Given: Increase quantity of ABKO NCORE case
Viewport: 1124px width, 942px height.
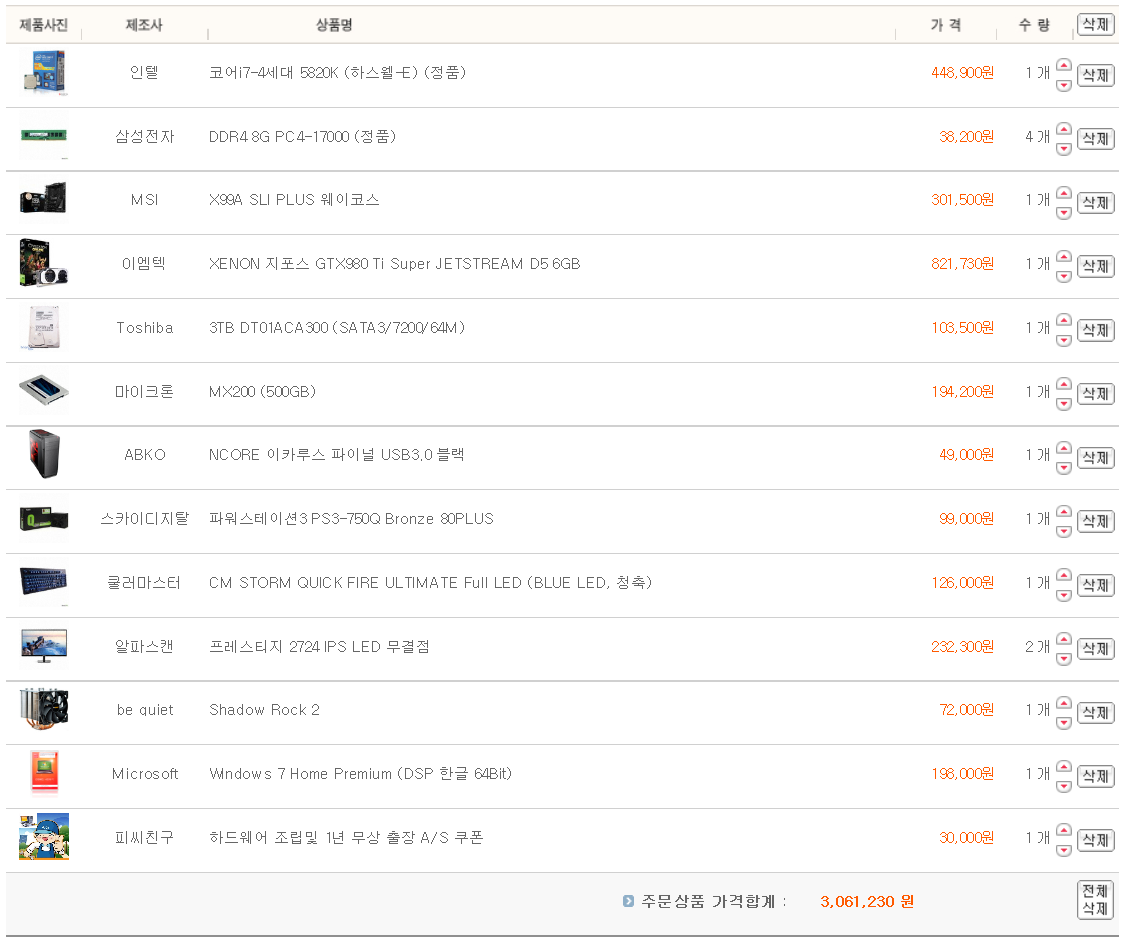Looking at the screenshot, I should pyautogui.click(x=1064, y=447).
